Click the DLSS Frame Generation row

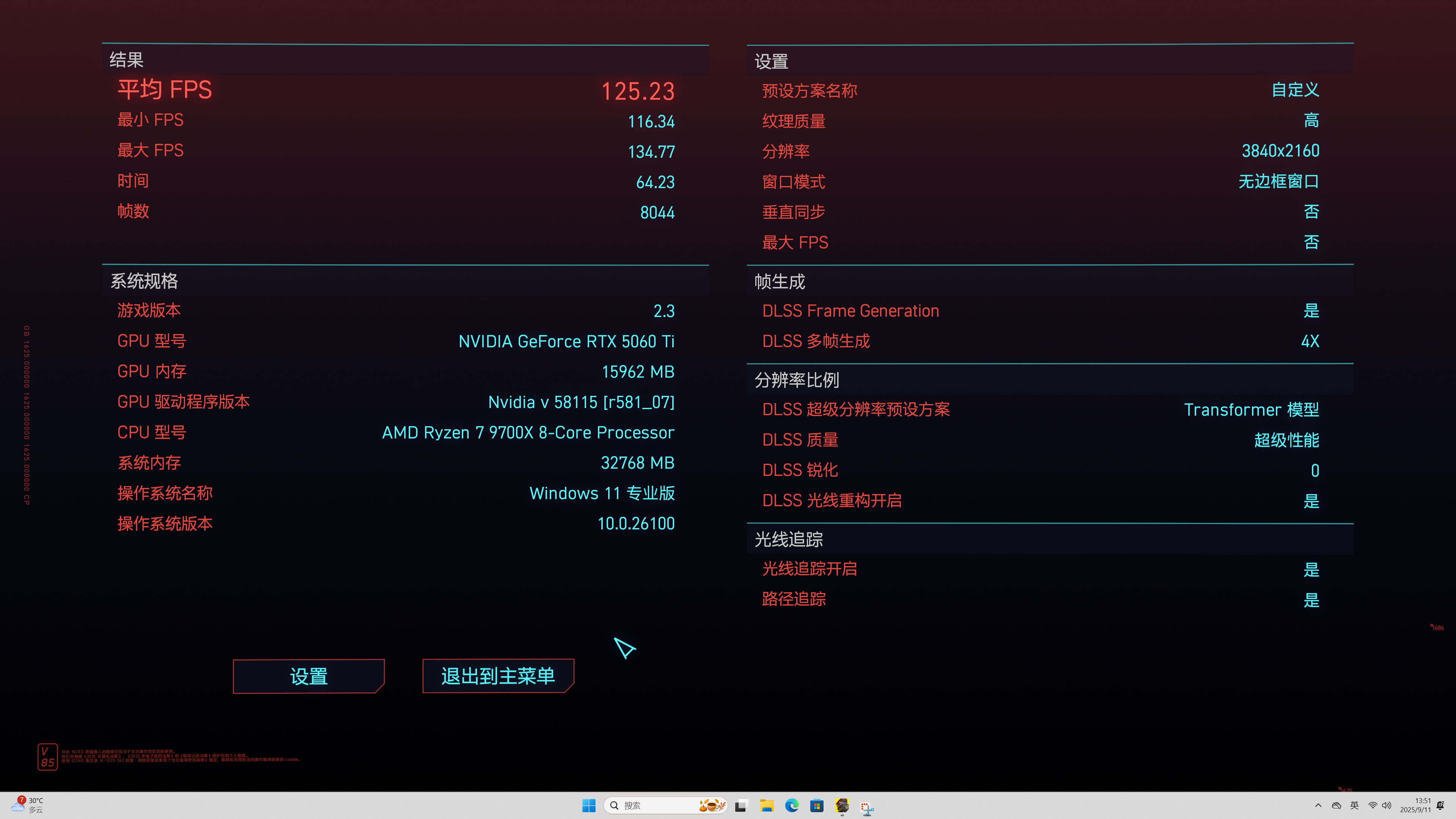coord(1040,311)
